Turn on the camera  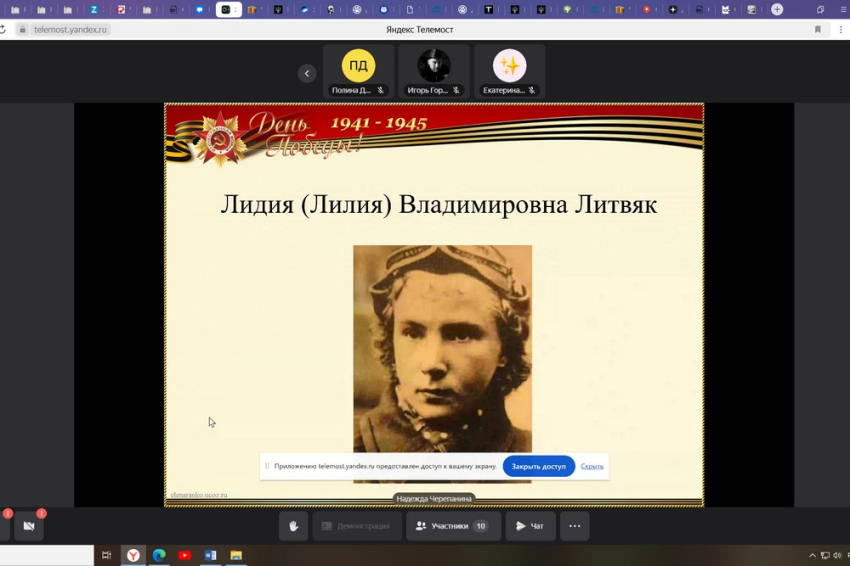click(x=29, y=526)
